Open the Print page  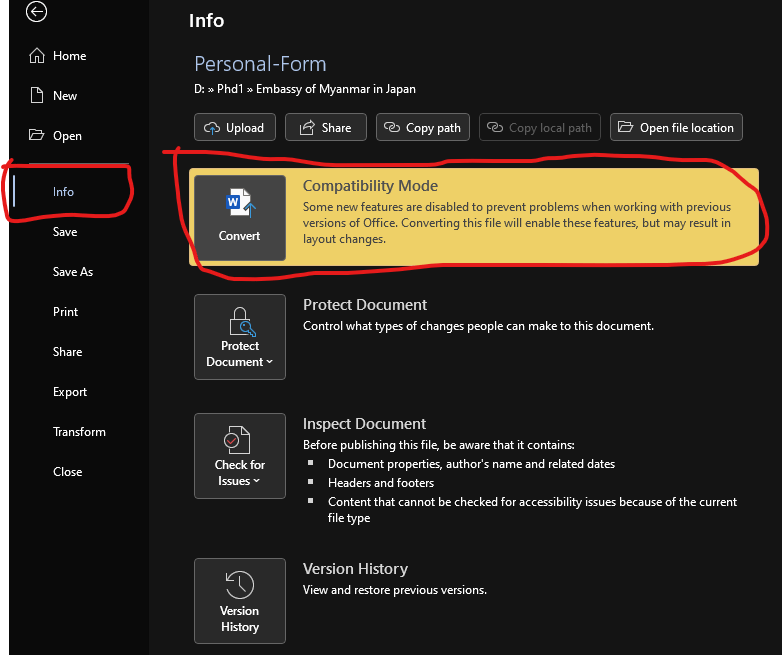click(65, 312)
